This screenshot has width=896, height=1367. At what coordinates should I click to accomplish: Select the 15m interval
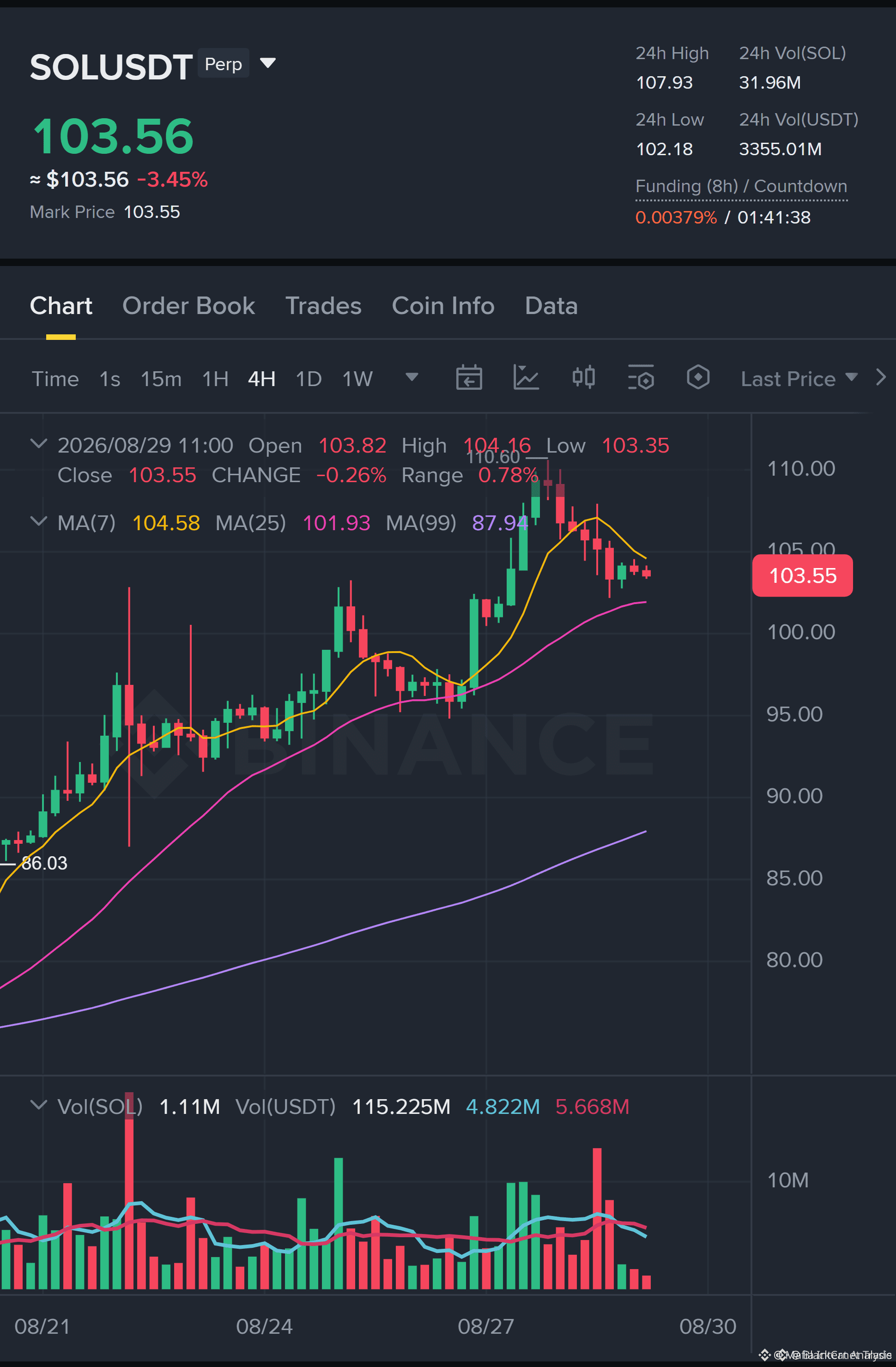(x=161, y=379)
